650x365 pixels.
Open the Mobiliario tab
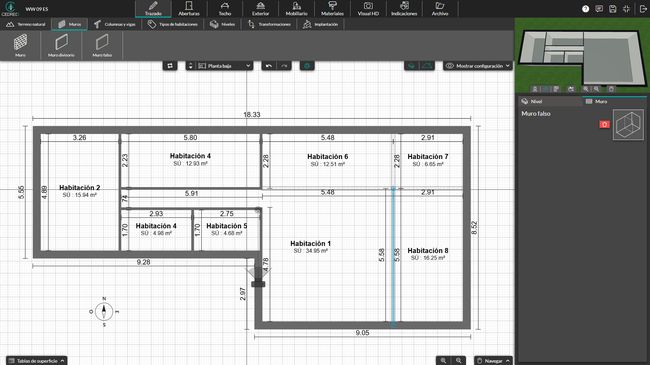[x=296, y=9]
